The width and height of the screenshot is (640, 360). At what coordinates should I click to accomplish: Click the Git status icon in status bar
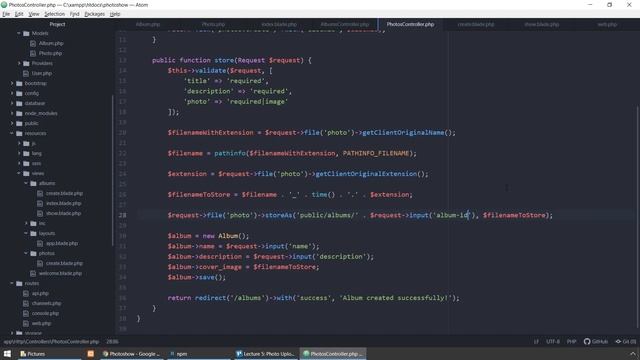tap(618, 341)
